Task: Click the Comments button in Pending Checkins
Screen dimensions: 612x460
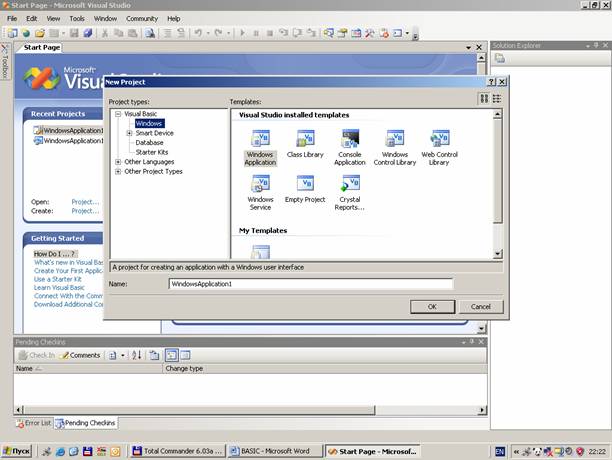Action: coord(82,355)
